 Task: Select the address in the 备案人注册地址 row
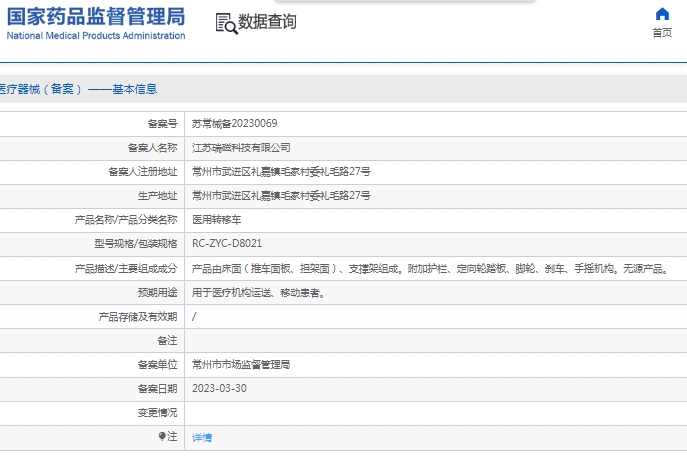[x=281, y=172]
